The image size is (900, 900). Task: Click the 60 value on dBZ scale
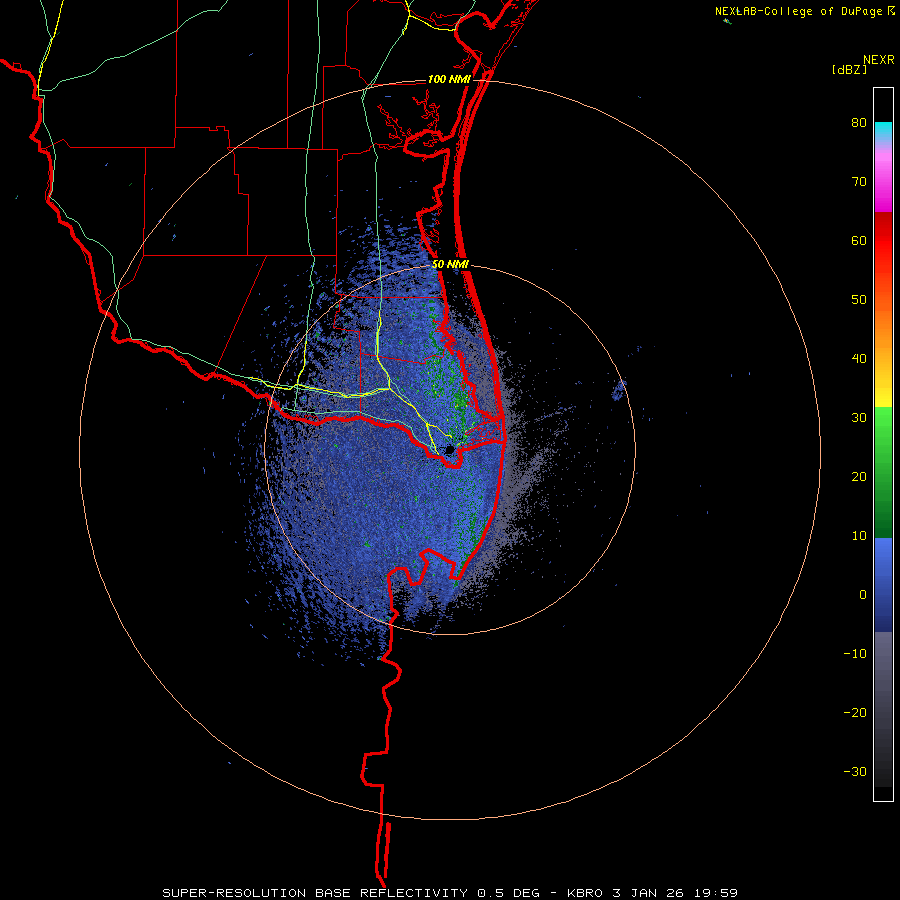click(x=859, y=240)
